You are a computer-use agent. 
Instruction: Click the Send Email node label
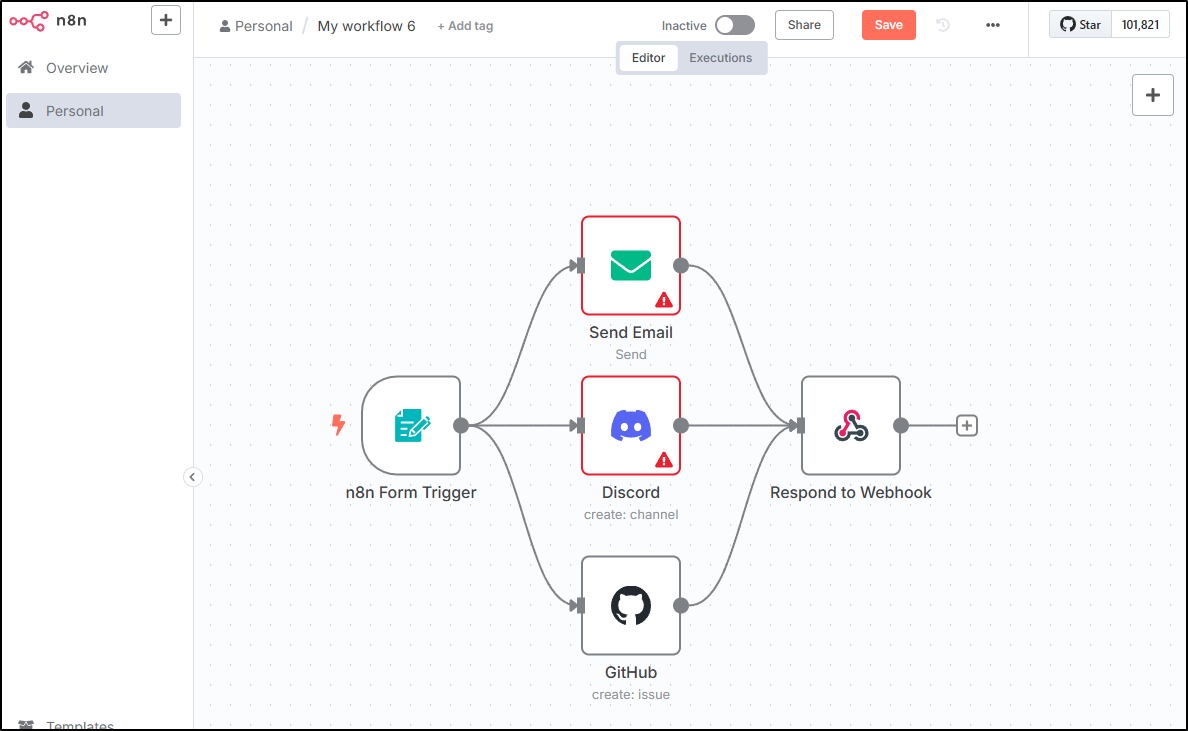pyautogui.click(x=631, y=333)
